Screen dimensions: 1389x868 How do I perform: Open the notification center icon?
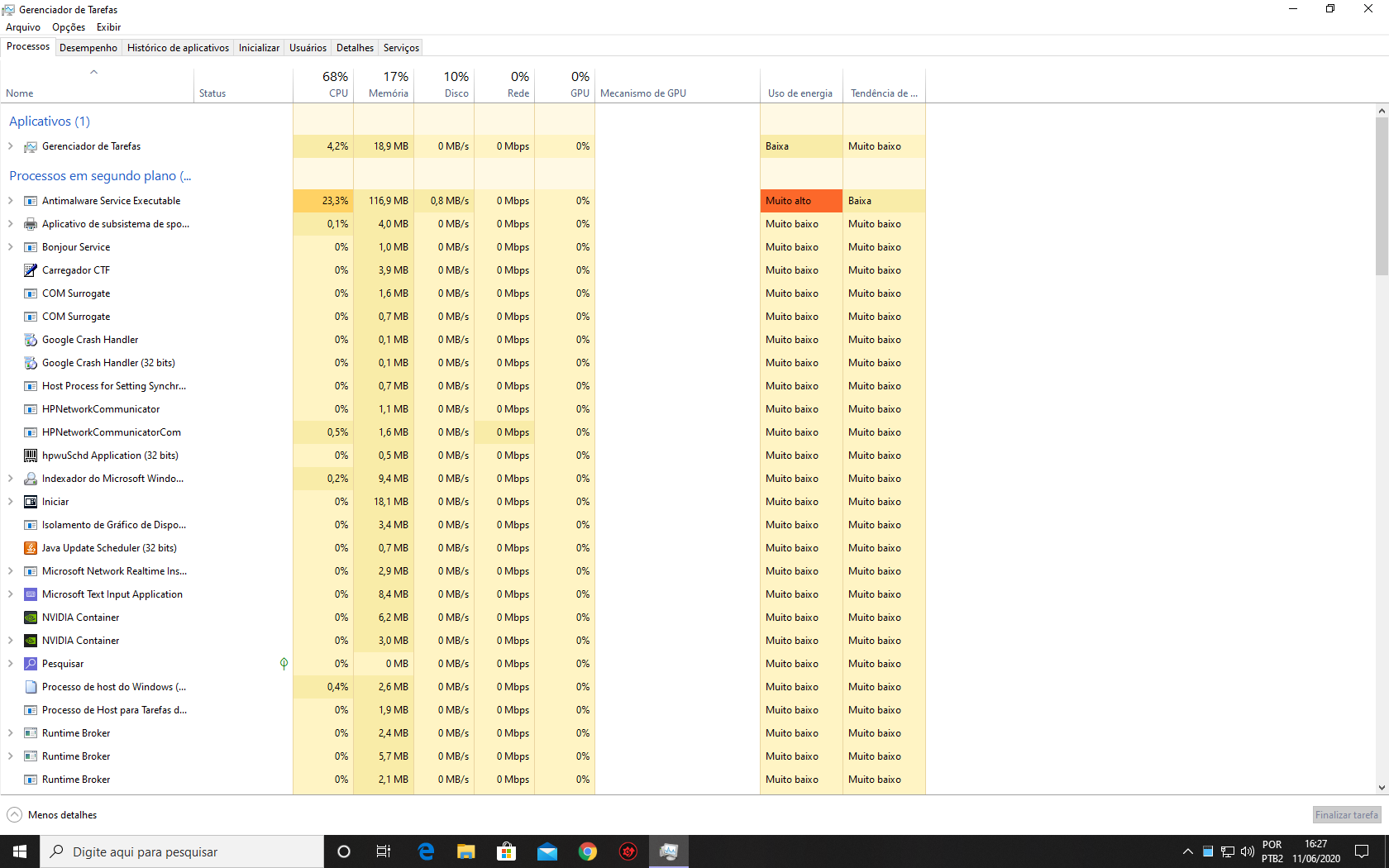(x=1362, y=851)
